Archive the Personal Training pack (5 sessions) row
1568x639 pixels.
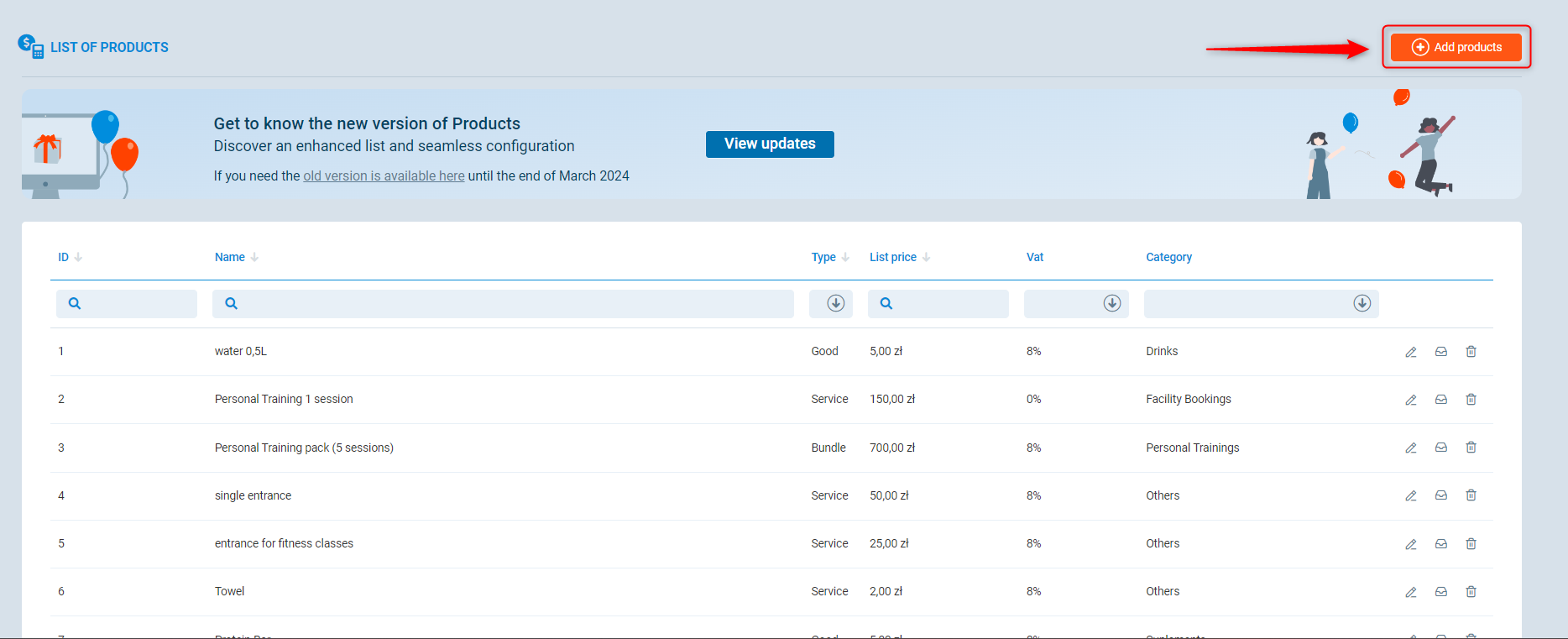(1441, 448)
